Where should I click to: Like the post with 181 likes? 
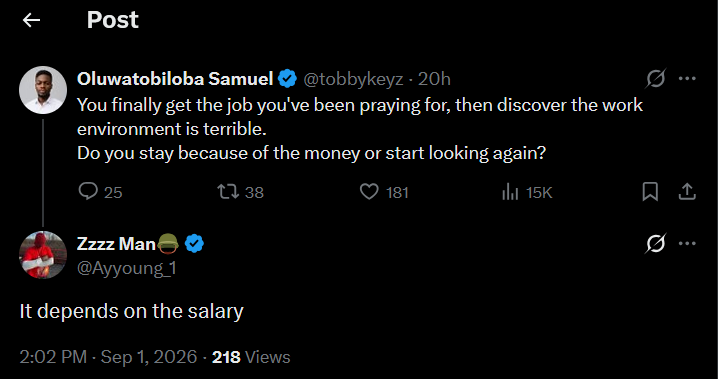pos(369,192)
